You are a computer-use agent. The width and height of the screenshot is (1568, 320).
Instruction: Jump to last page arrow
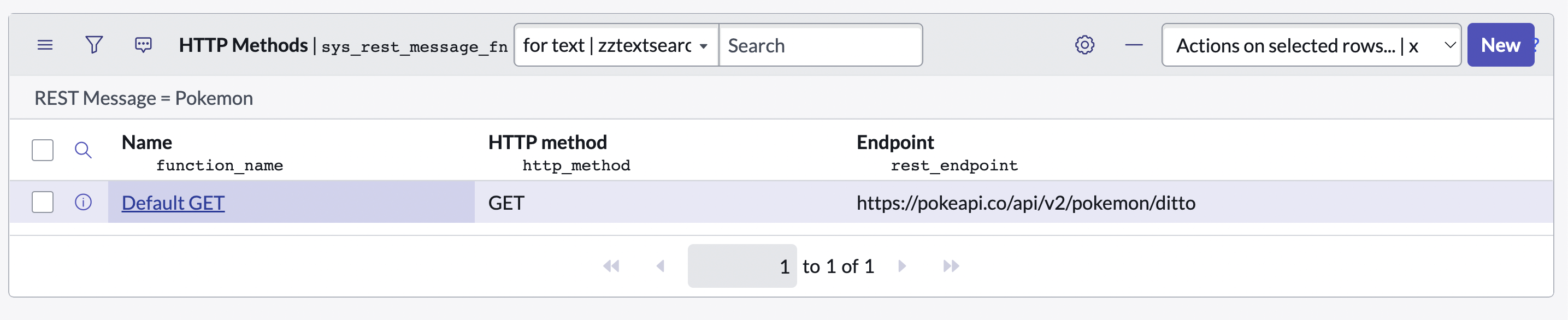(951, 266)
